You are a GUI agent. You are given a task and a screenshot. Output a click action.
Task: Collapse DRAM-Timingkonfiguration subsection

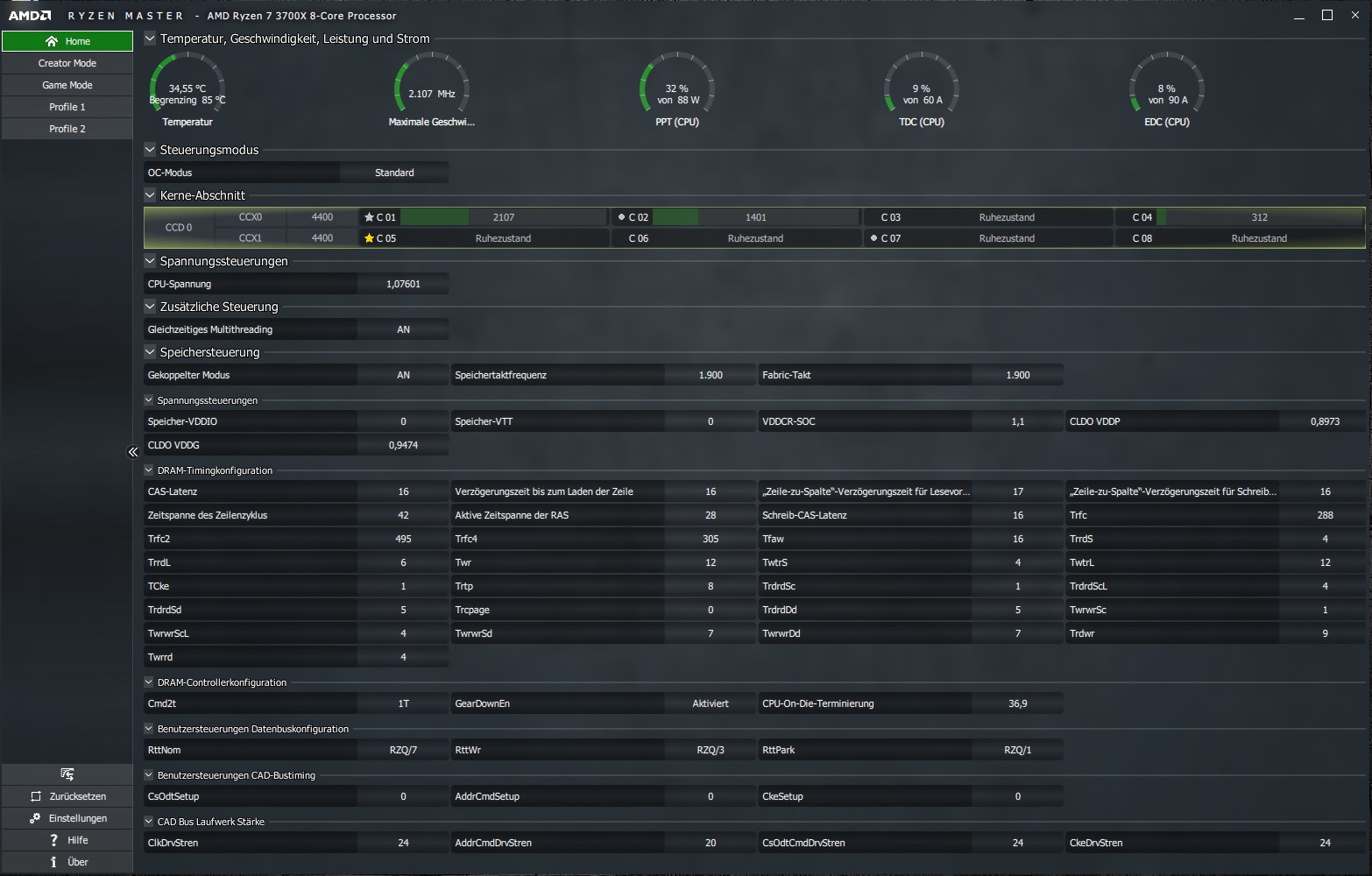click(149, 470)
